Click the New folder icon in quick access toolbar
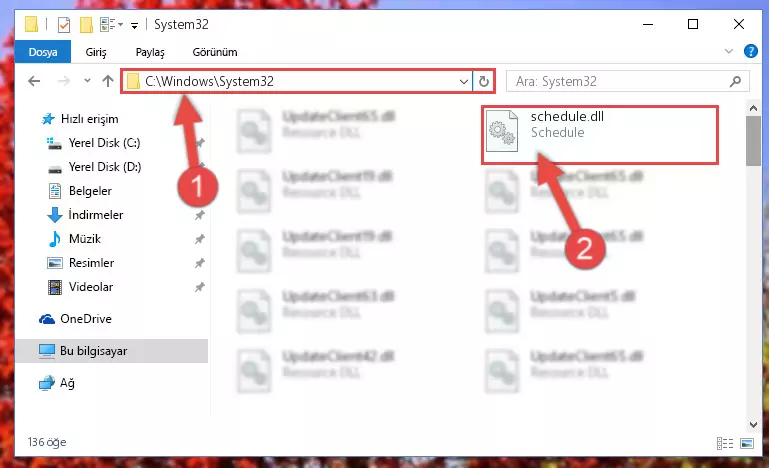Screen dimensions: 769x468 tap(86, 25)
